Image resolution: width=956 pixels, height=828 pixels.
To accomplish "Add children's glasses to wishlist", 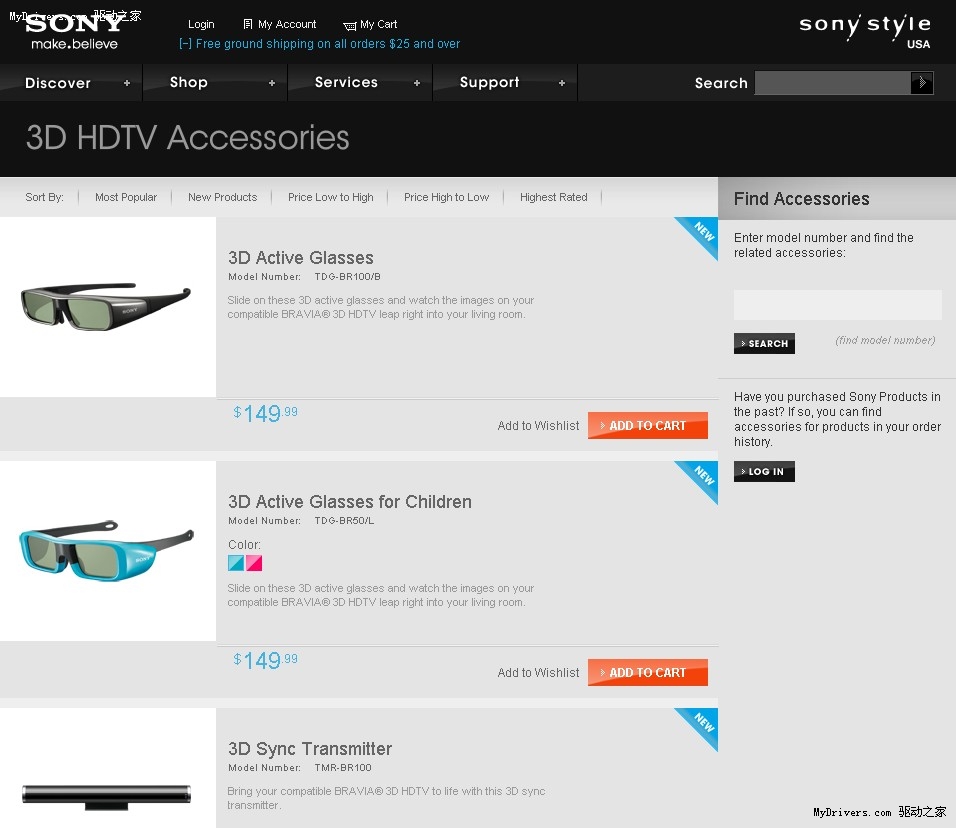I will click(x=538, y=673).
